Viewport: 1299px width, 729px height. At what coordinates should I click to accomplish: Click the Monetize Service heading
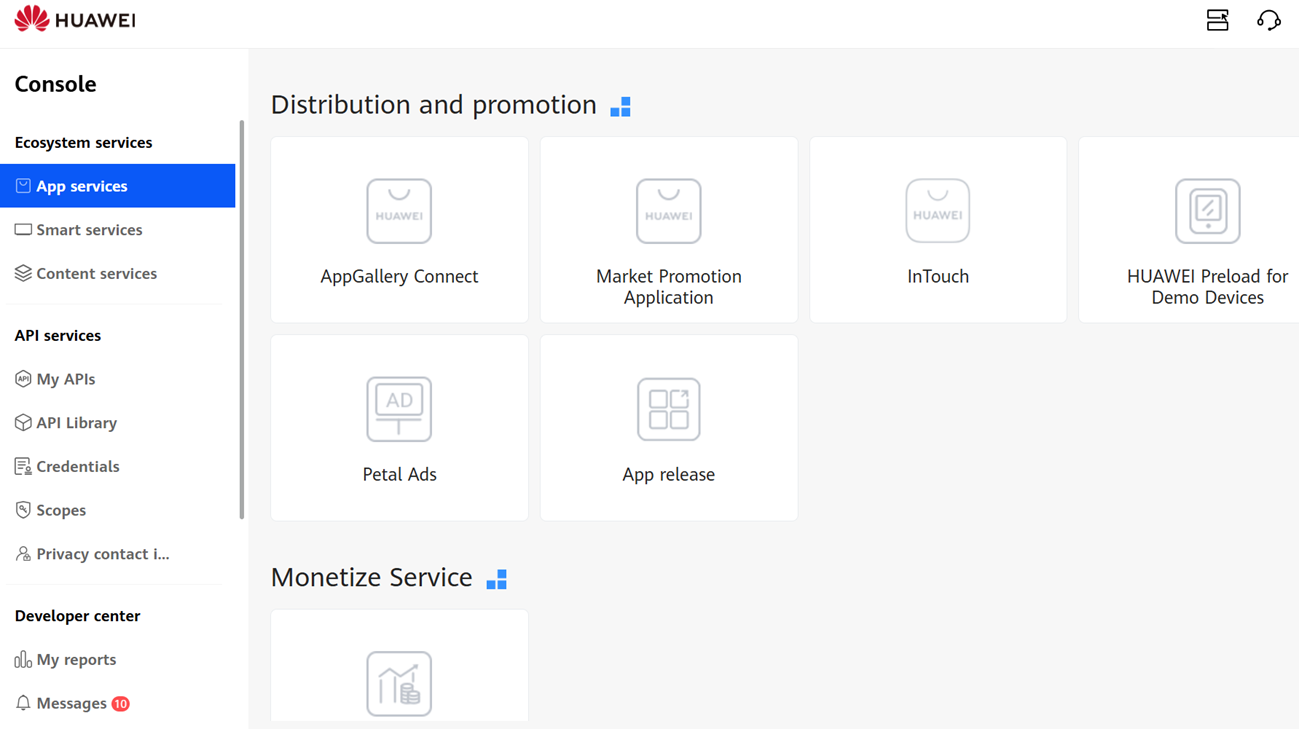pyautogui.click(x=371, y=578)
